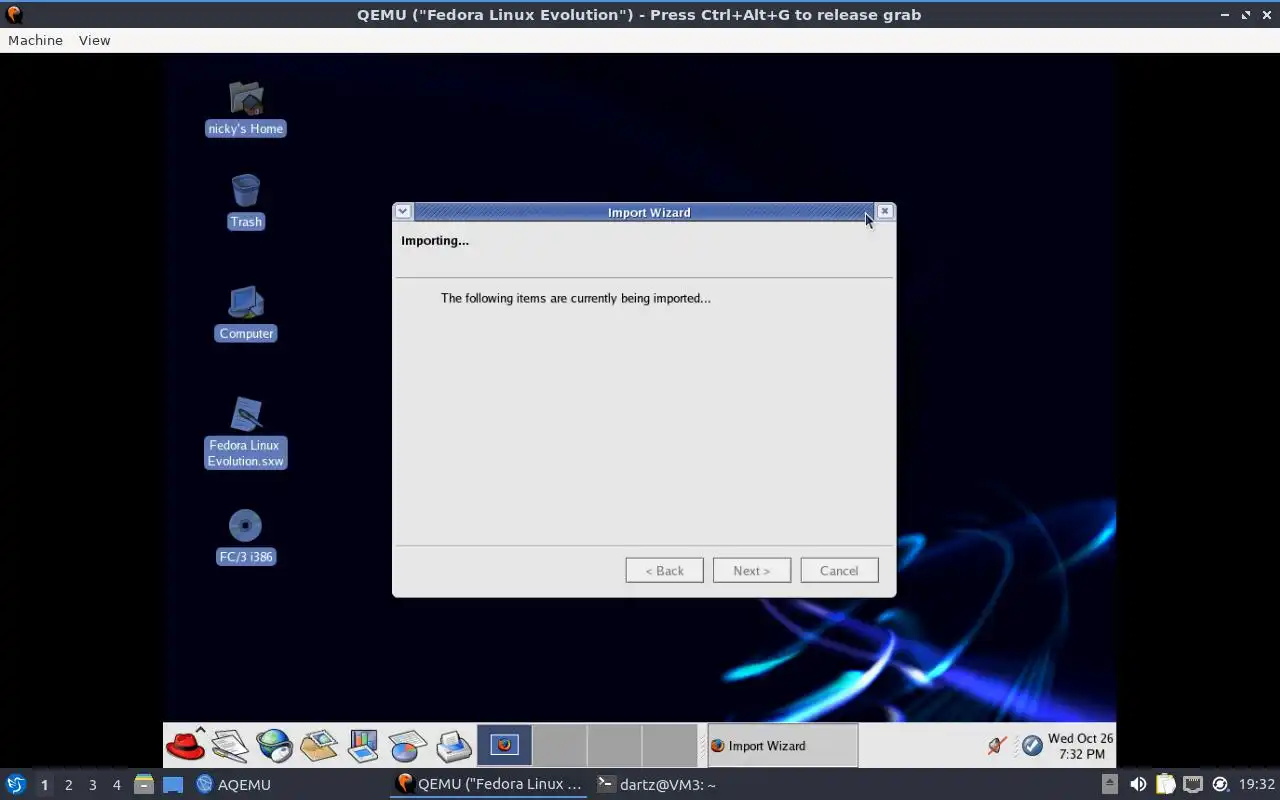This screenshot has width=1280, height=800.
Task: Open the host start menu icon
Action: coord(16,784)
